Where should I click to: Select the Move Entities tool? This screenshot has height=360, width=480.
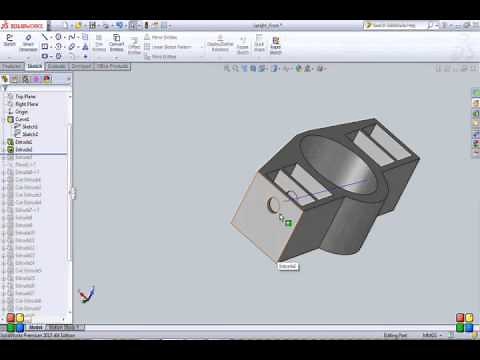click(x=160, y=56)
